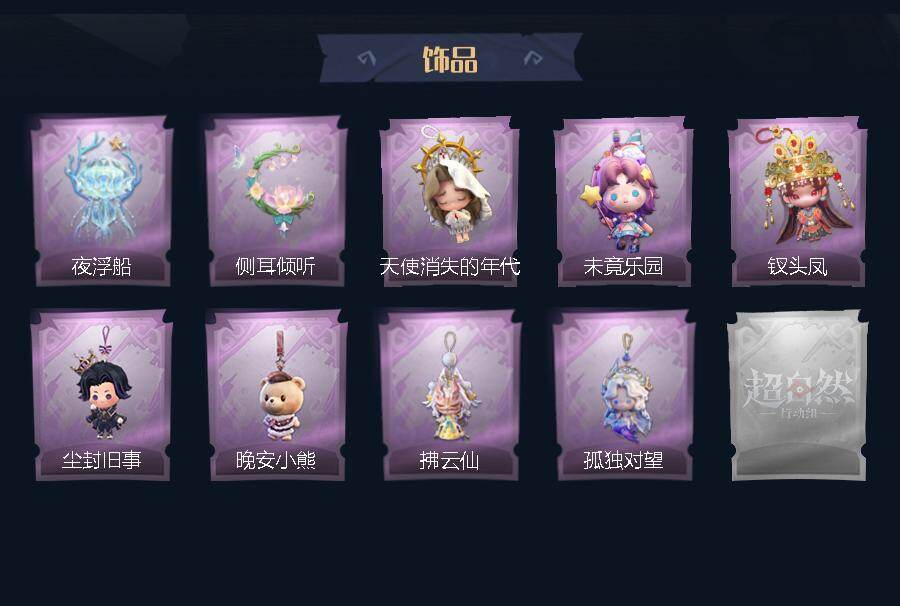Select the 孤独对望 blue doll charm

click(624, 395)
